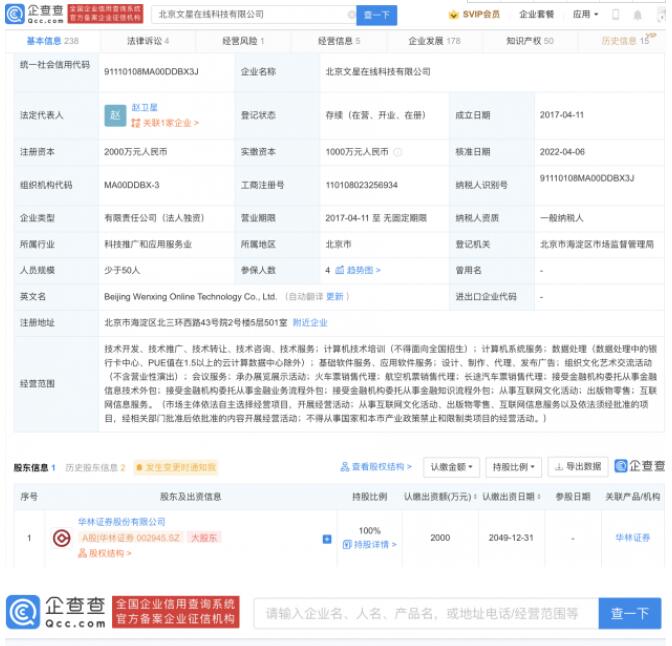Select the 历史股东信息 sub-tab
This screenshot has width=672, height=646.
pos(95,467)
